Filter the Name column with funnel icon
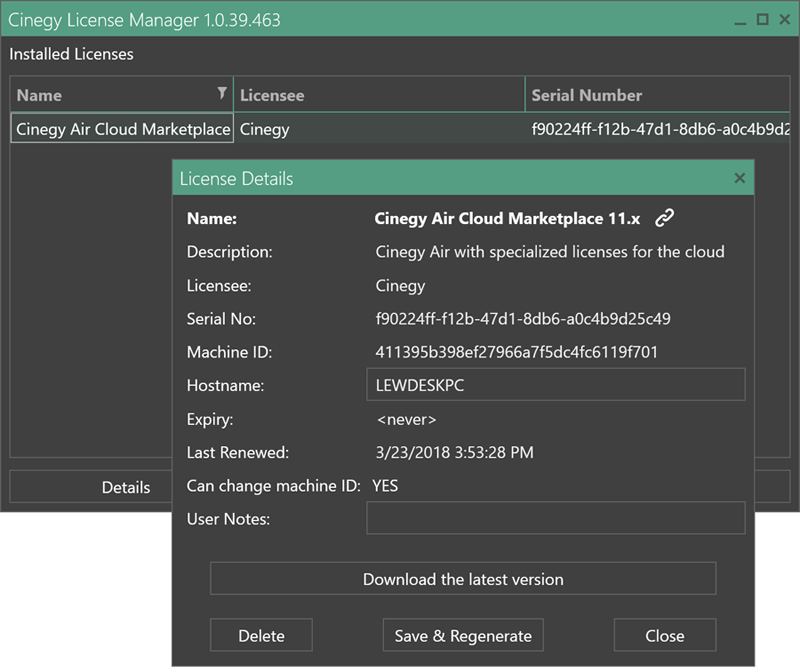 222,93
